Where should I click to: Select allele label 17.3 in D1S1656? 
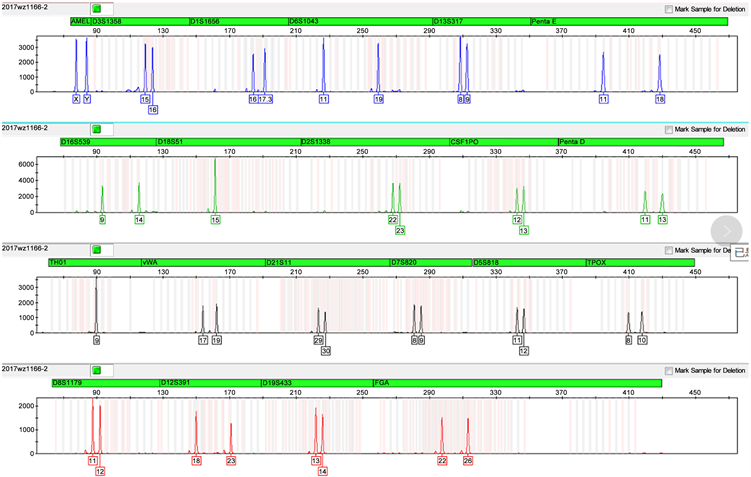(266, 100)
